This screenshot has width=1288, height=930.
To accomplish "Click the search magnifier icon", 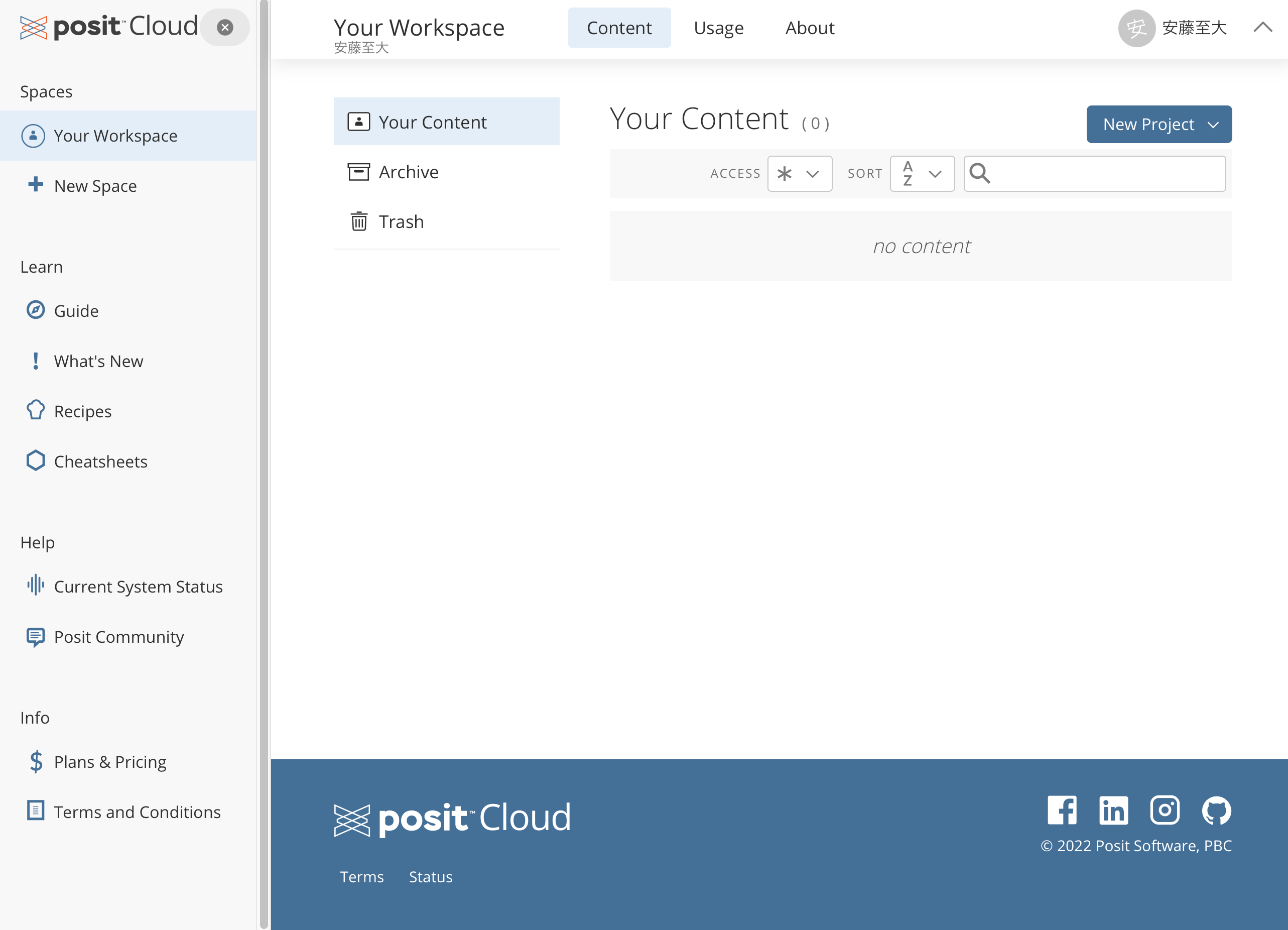I will coord(980,173).
